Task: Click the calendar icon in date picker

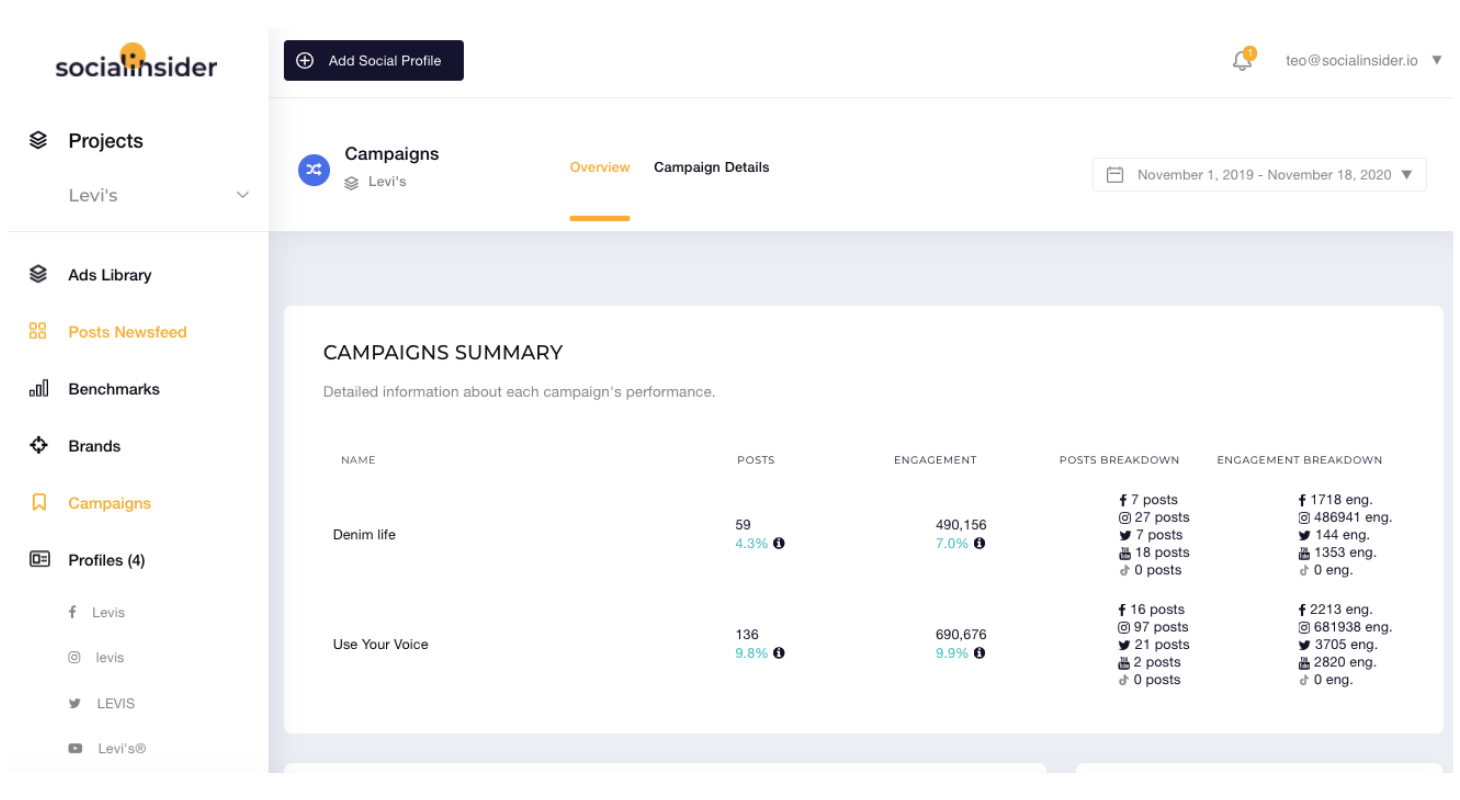Action: [1115, 174]
